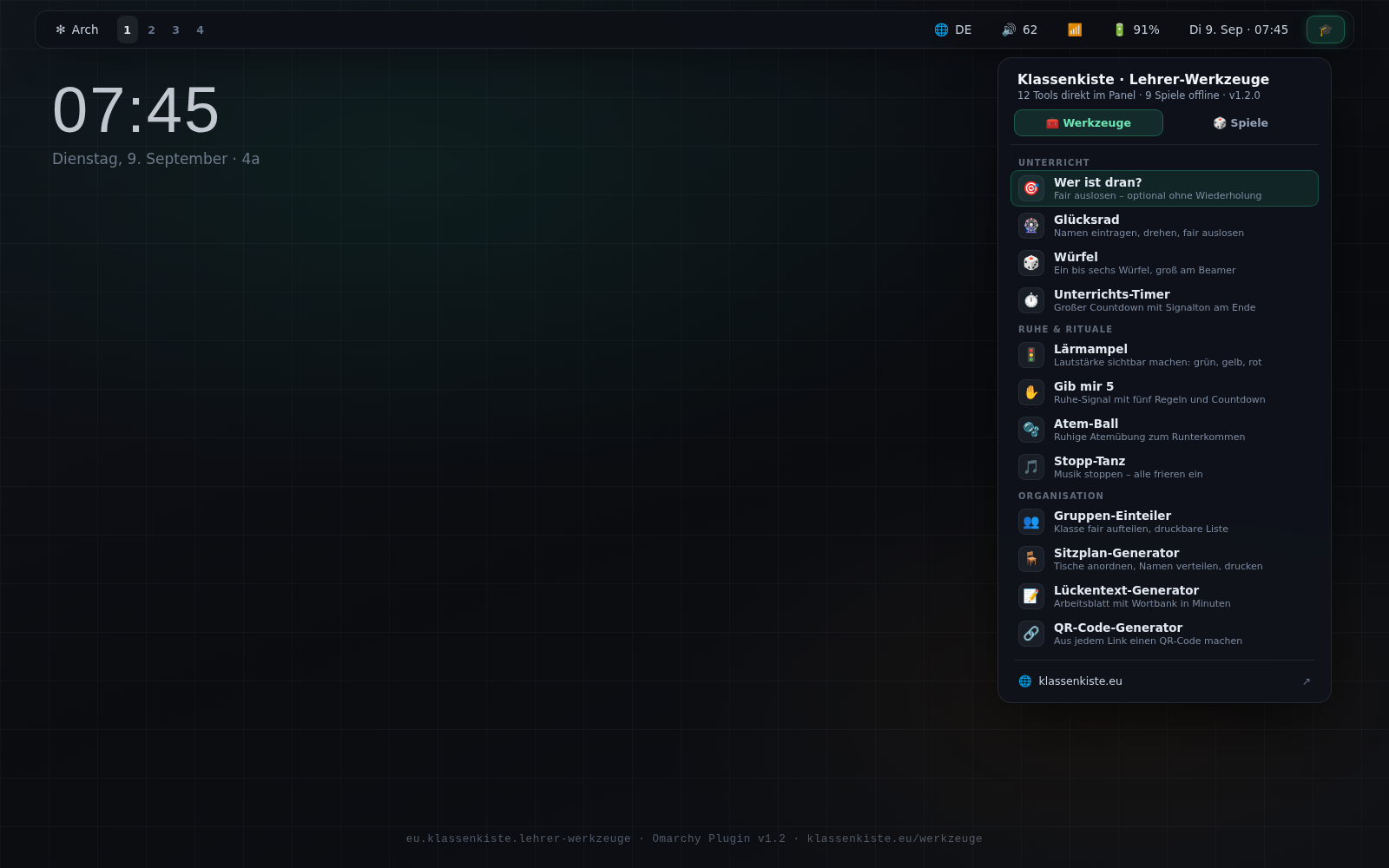Open the Arch launcher menu

point(77,30)
